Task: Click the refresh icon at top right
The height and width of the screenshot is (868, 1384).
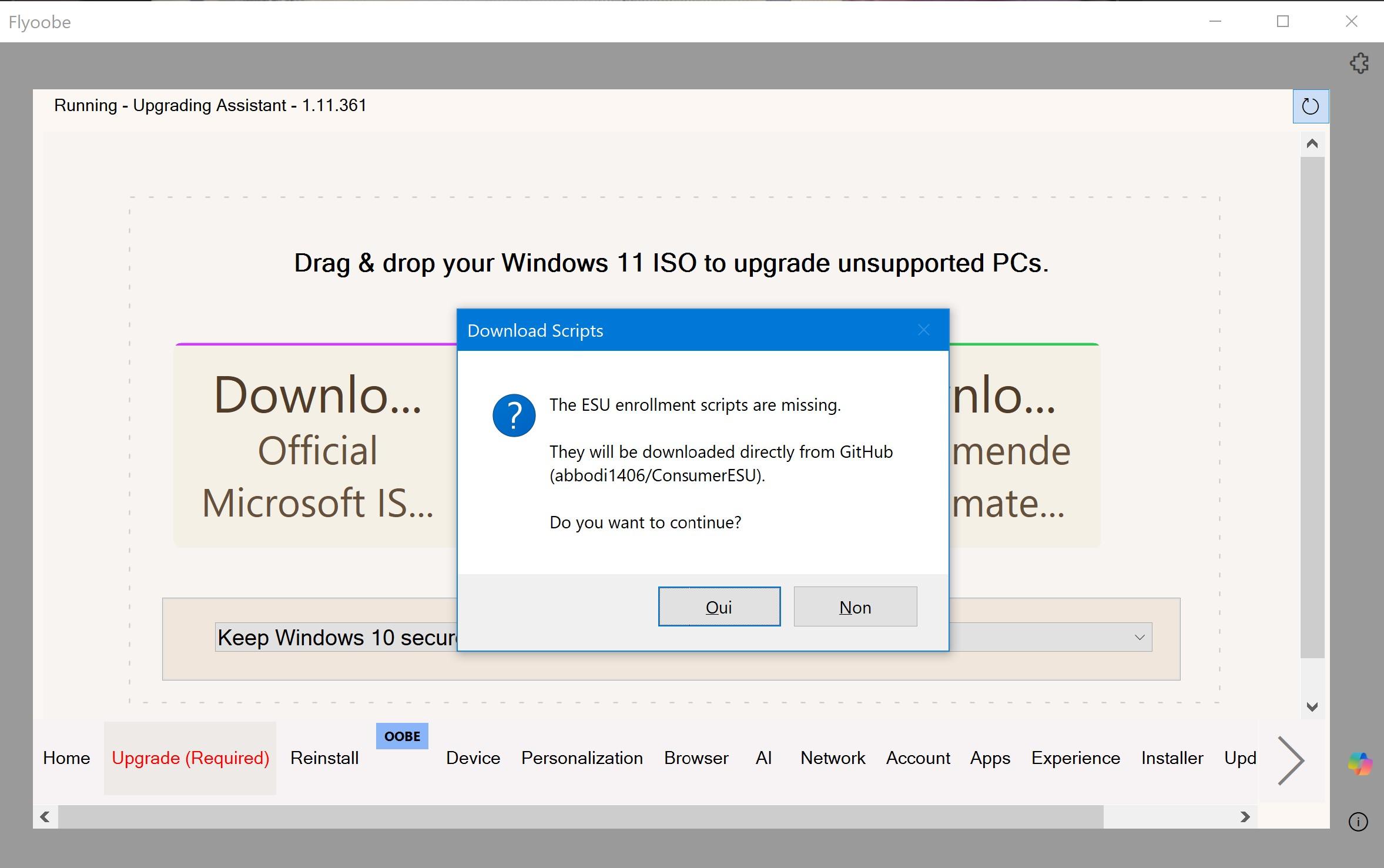Action: (1310, 106)
